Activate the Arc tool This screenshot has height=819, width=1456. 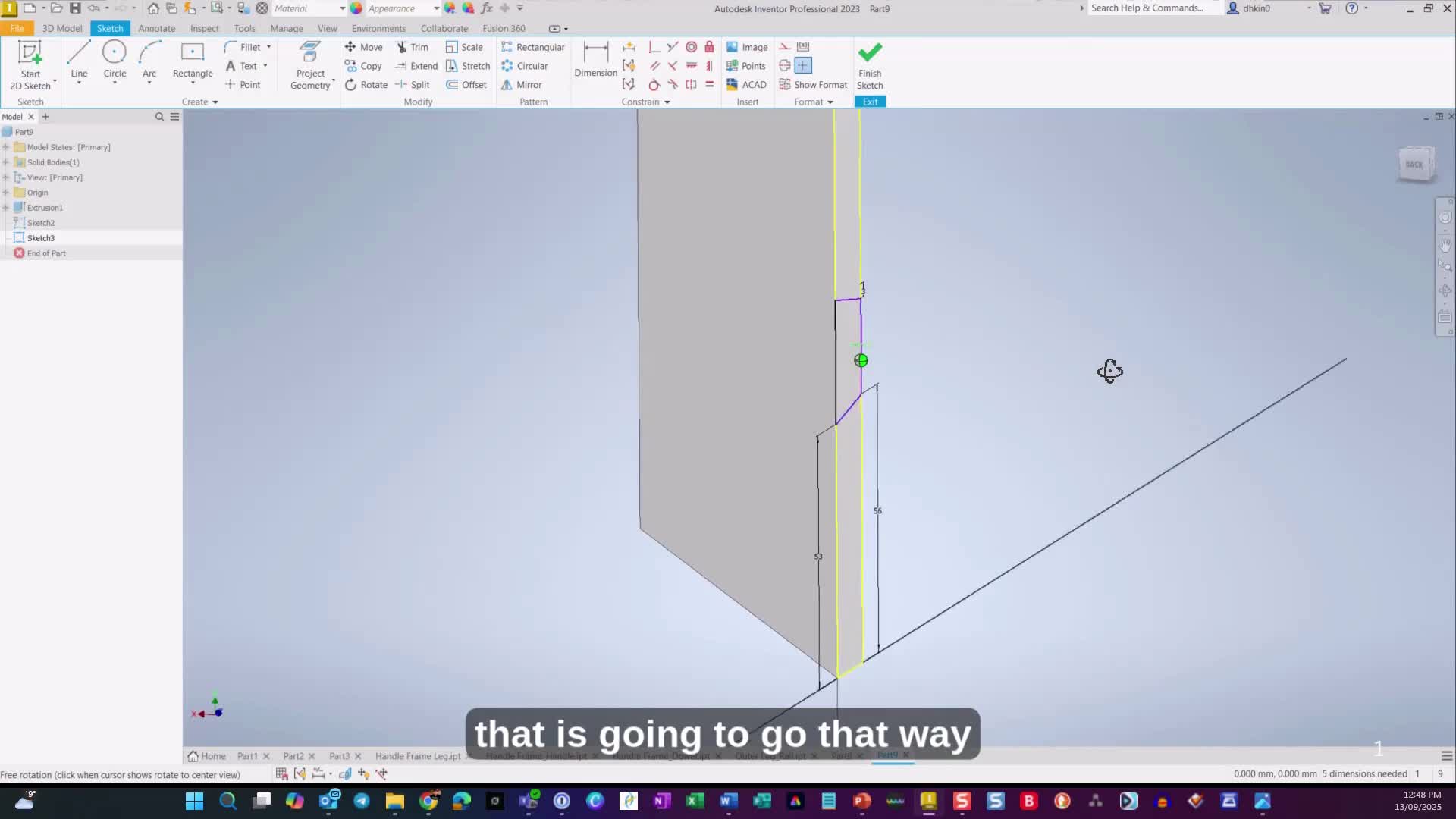[x=149, y=60]
